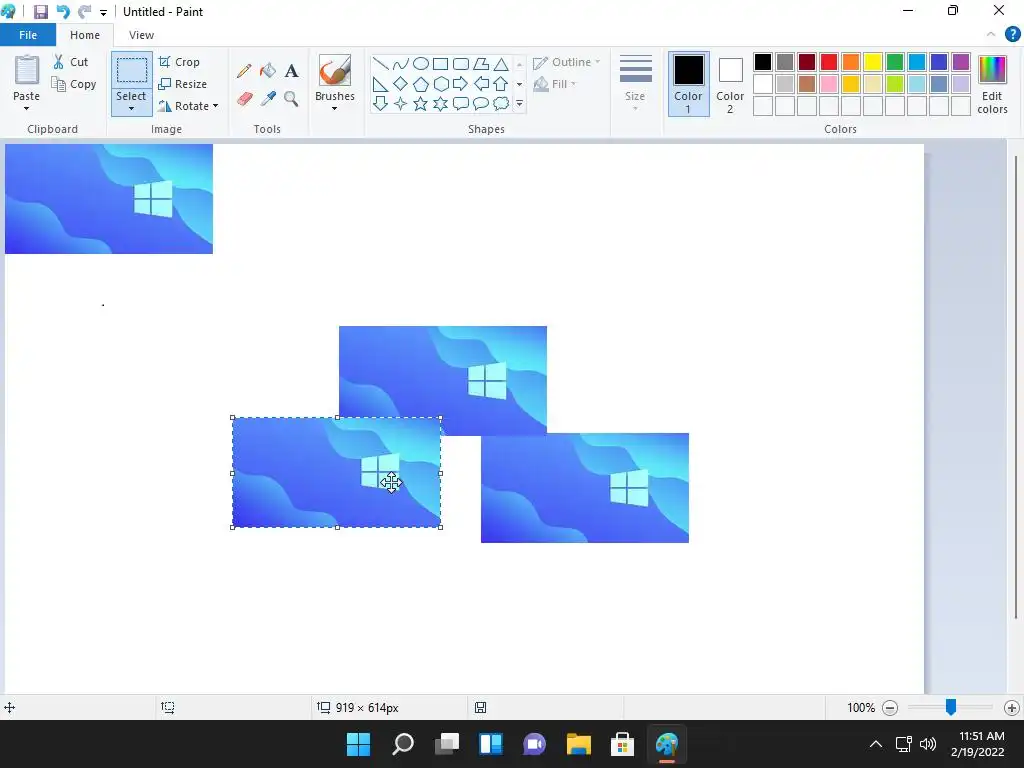Select the Magnifier tool

tap(291, 99)
